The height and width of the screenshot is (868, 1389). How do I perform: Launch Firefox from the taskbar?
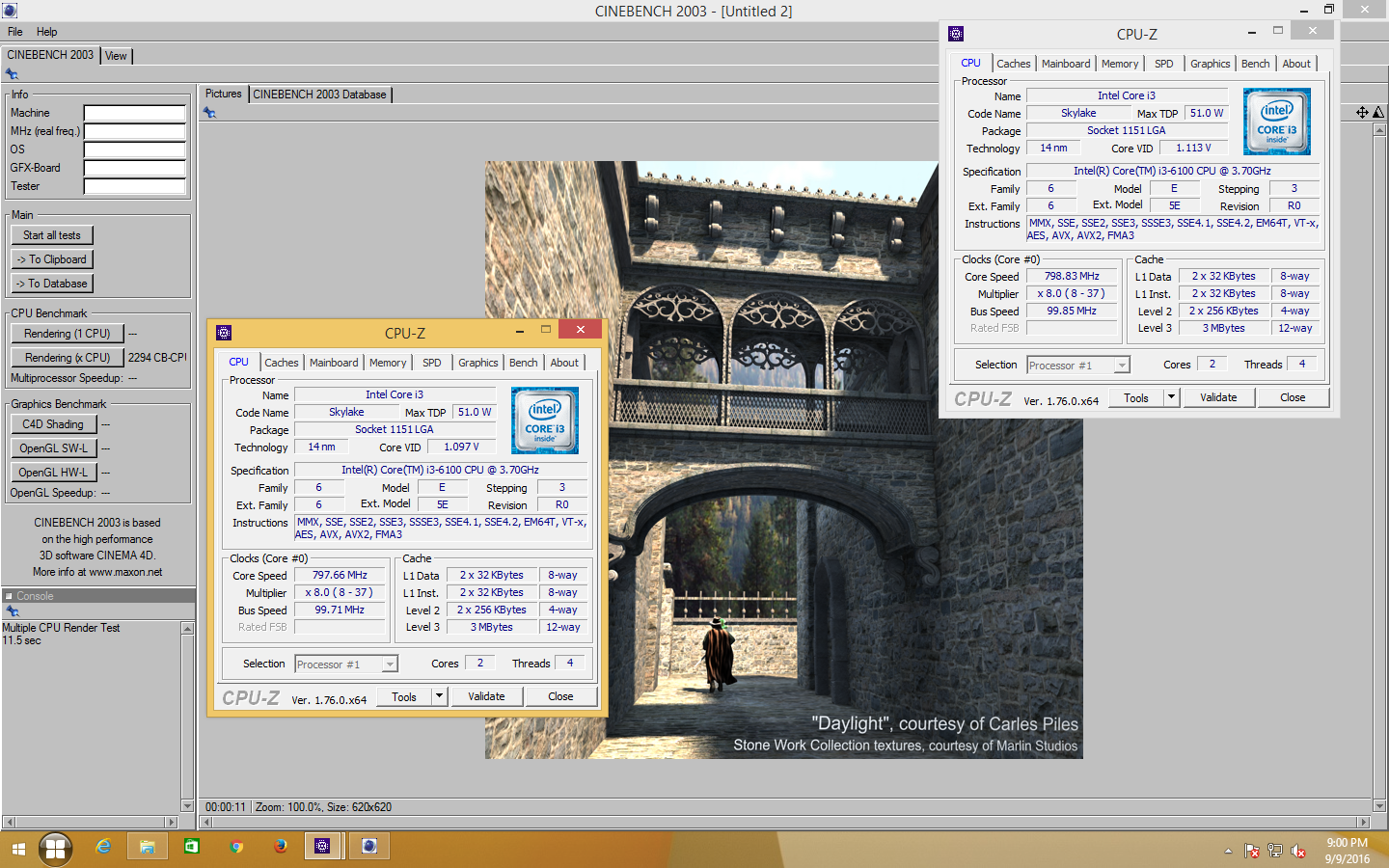coord(281,847)
